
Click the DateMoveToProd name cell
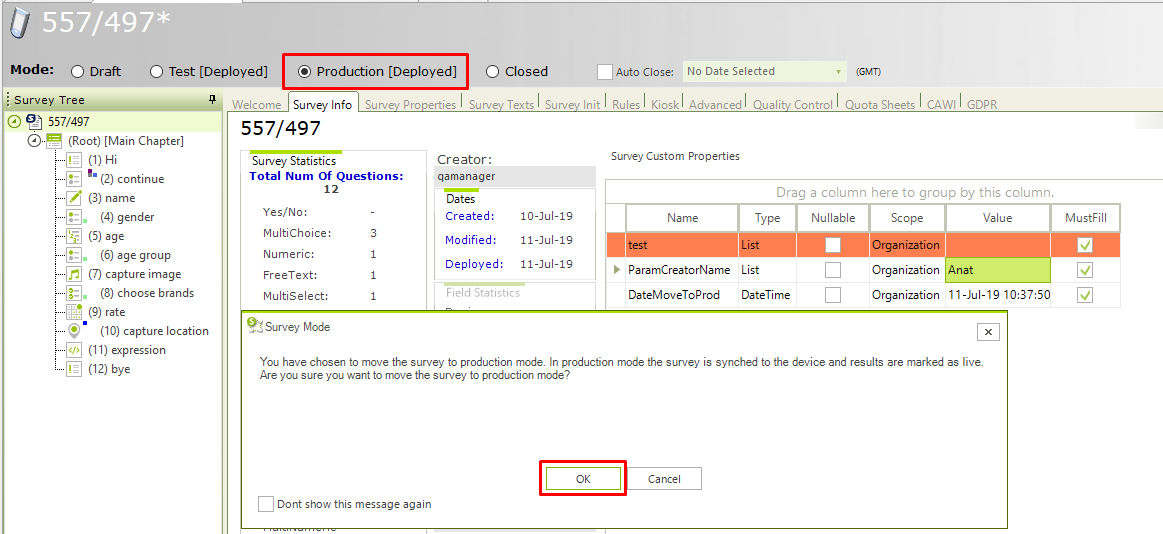[x=682, y=295]
